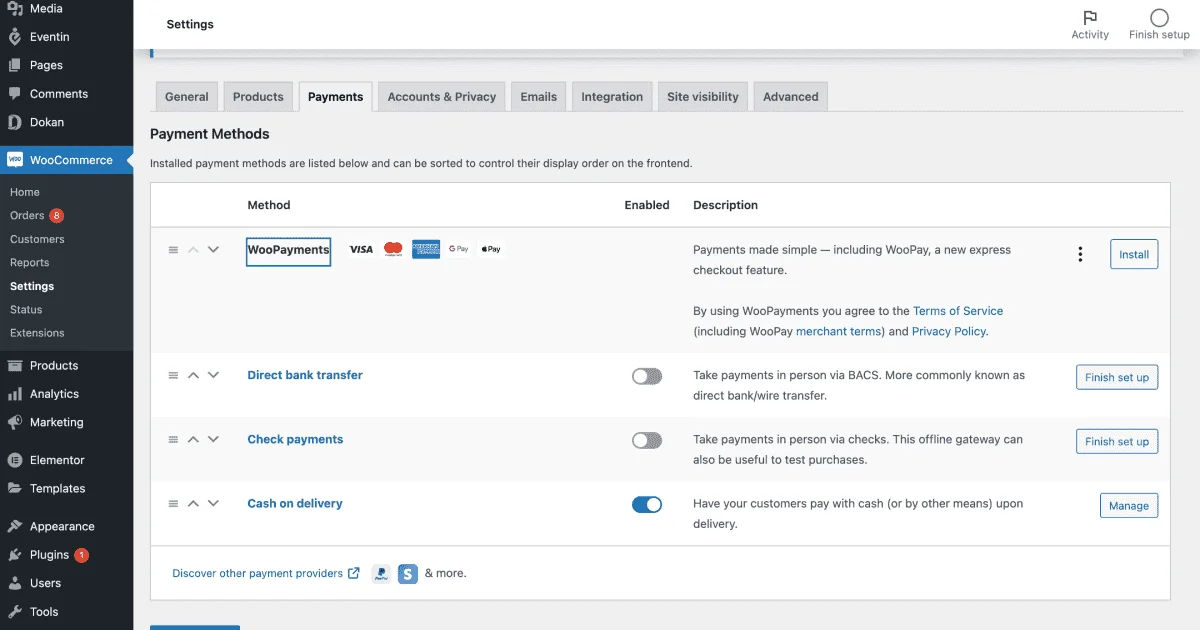Open the Cash on delivery method link
This screenshot has height=630, width=1200.
[x=295, y=504]
